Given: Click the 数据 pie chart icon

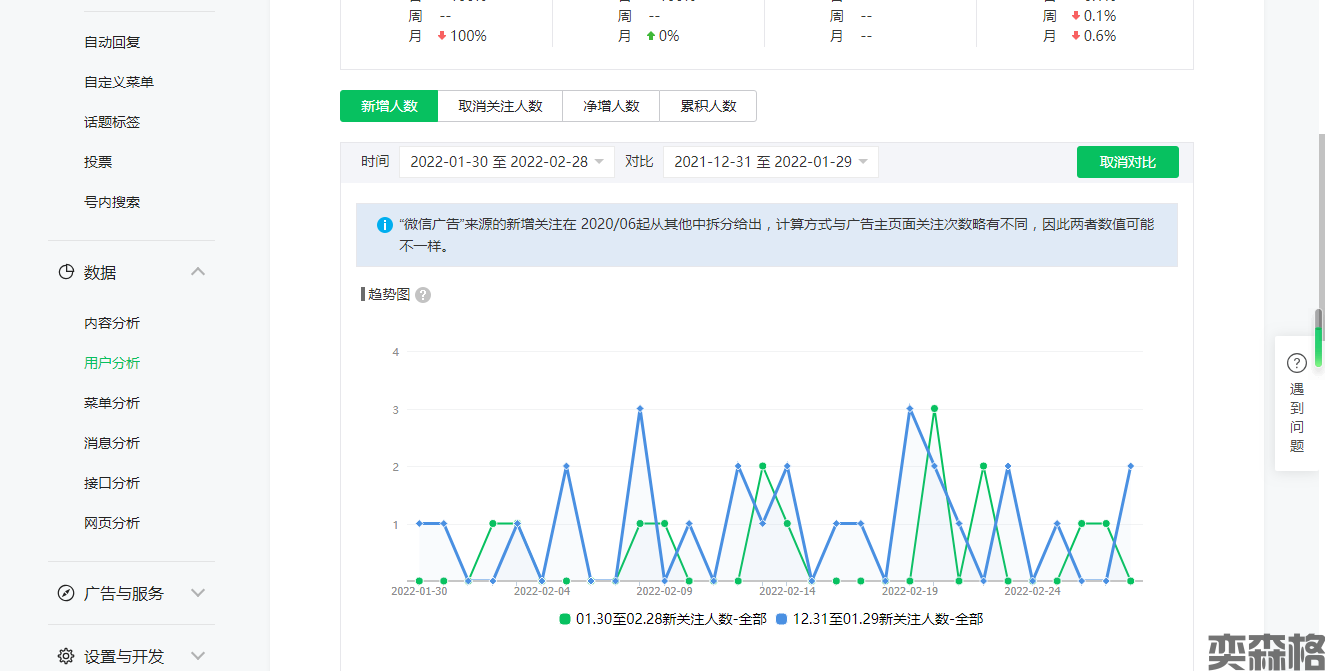Looking at the screenshot, I should pos(66,272).
